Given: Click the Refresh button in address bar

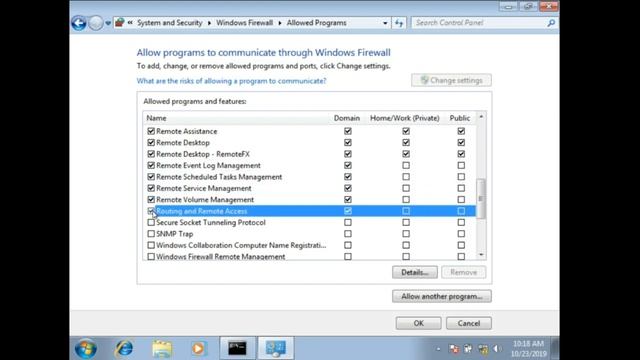Looking at the screenshot, I should (x=399, y=23).
